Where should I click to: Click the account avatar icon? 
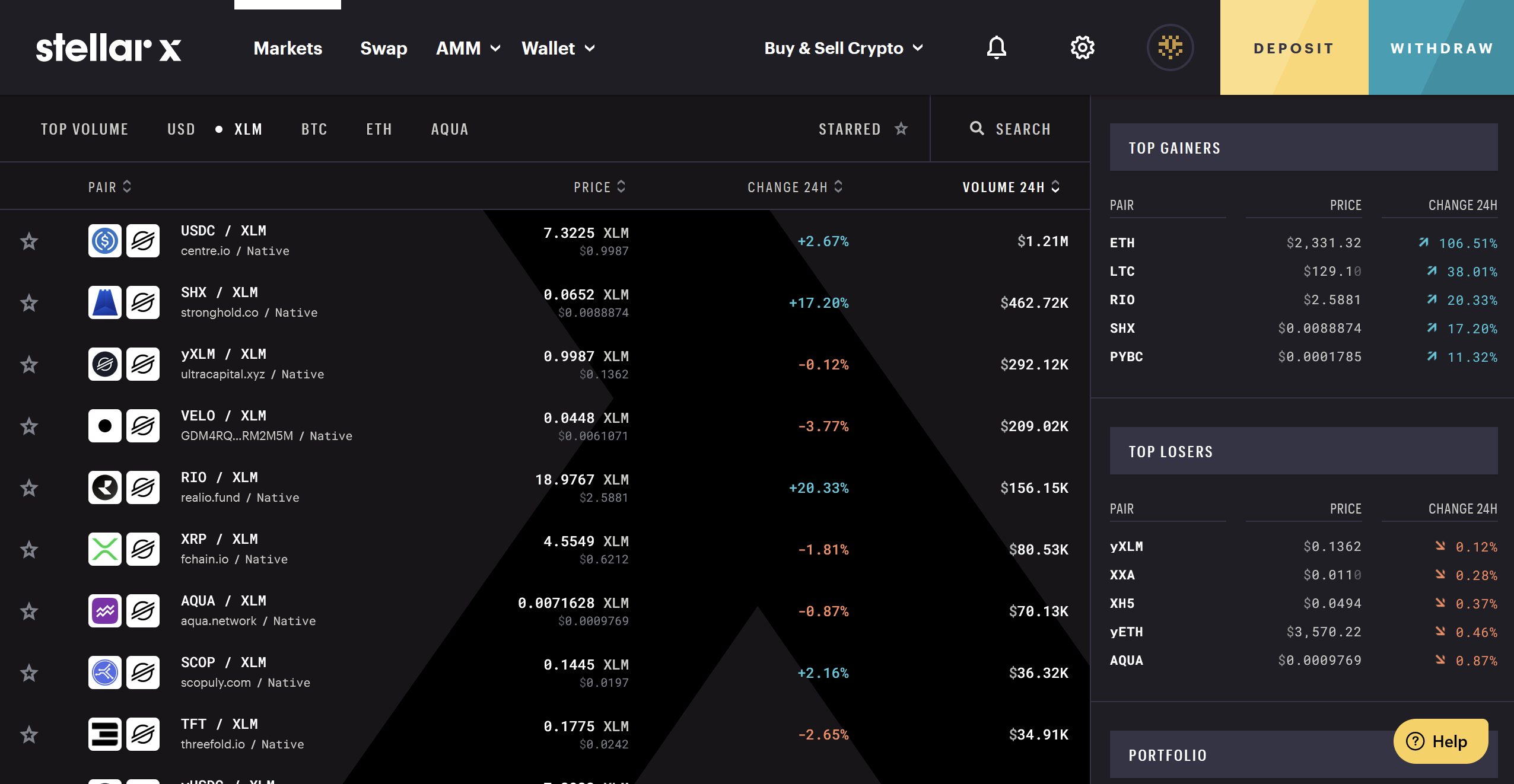tap(1170, 47)
